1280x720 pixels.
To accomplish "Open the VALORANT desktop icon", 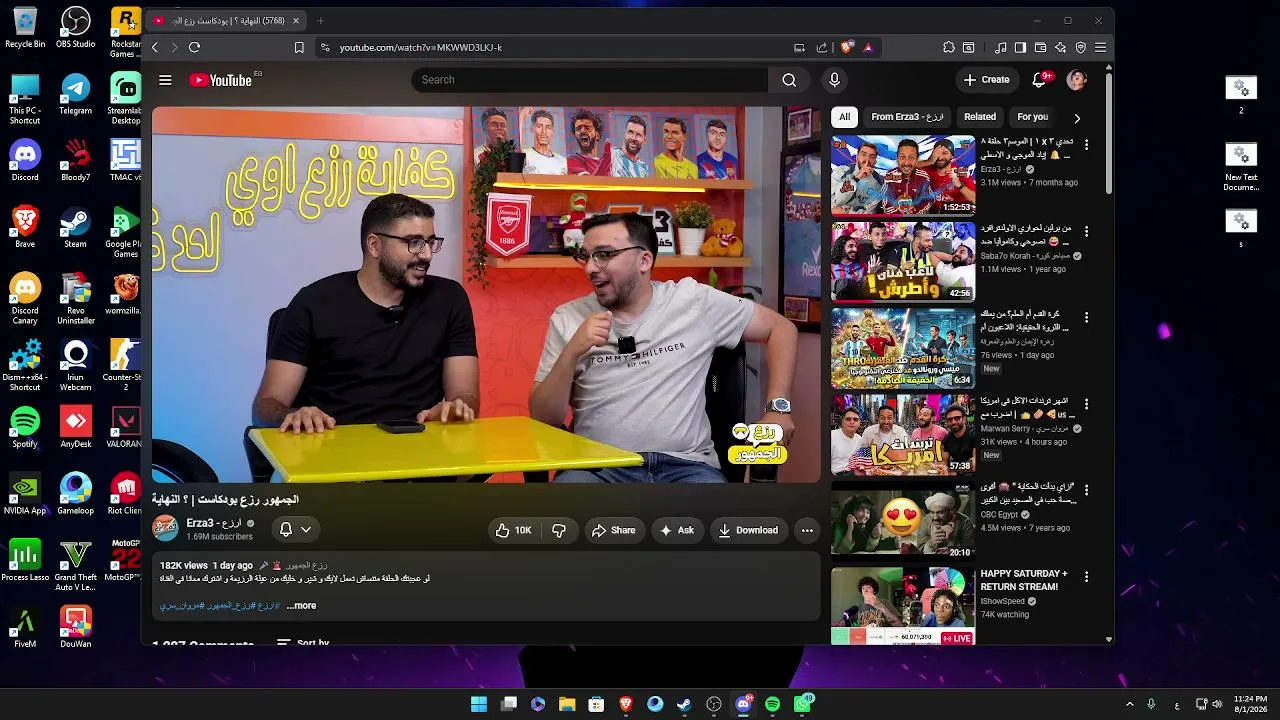I will coord(125,427).
